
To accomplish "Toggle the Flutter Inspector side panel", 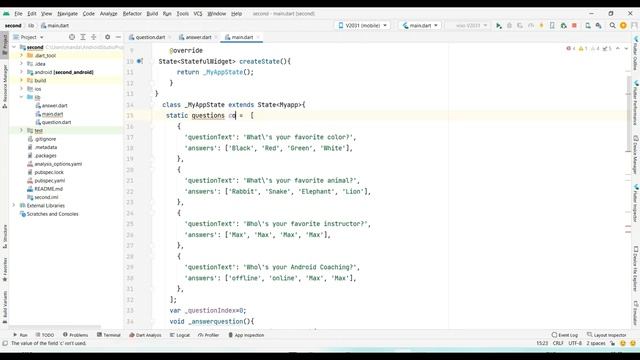I will 635,203.
